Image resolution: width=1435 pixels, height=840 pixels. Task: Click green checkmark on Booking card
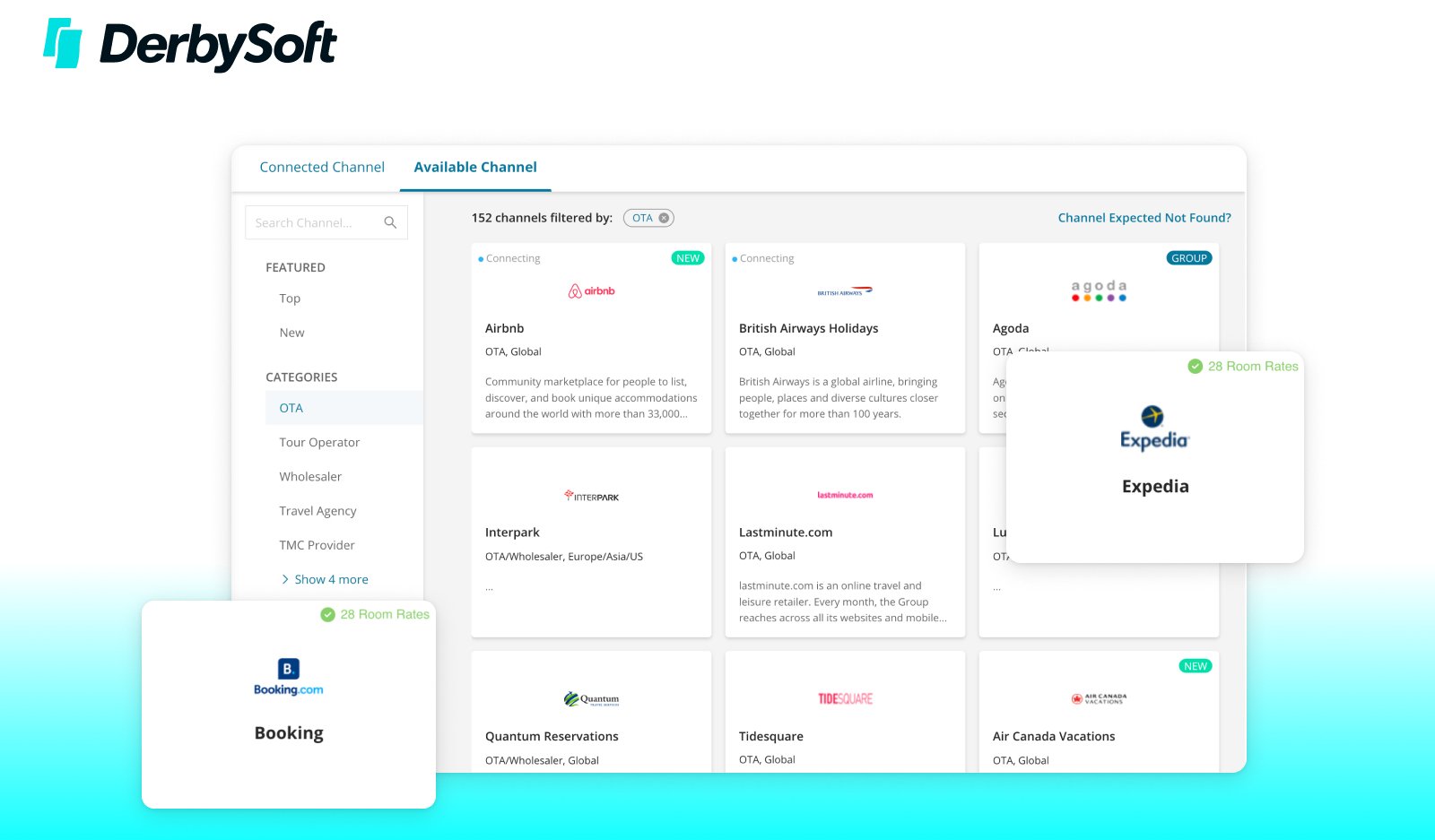click(327, 614)
